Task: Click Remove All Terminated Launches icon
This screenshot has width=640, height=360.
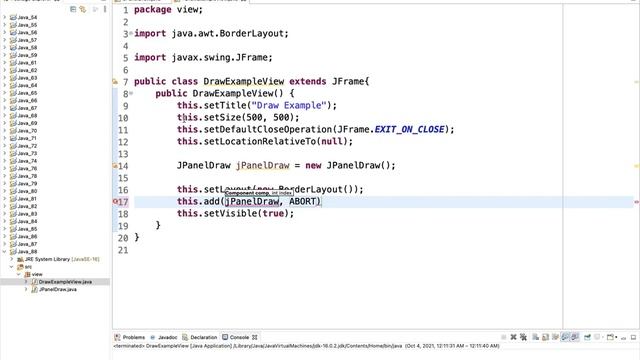Action: pos(524,337)
